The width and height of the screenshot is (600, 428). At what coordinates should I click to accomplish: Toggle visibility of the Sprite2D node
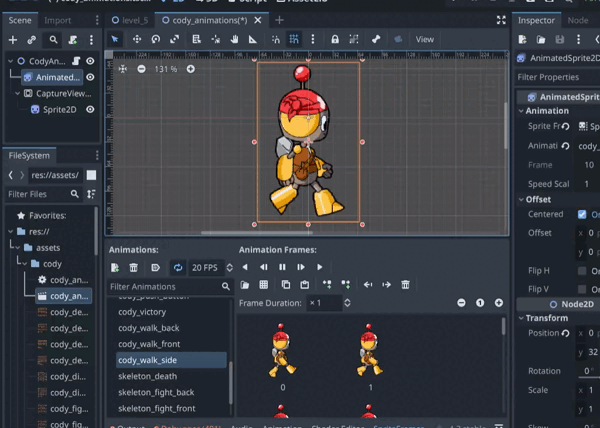(90, 110)
